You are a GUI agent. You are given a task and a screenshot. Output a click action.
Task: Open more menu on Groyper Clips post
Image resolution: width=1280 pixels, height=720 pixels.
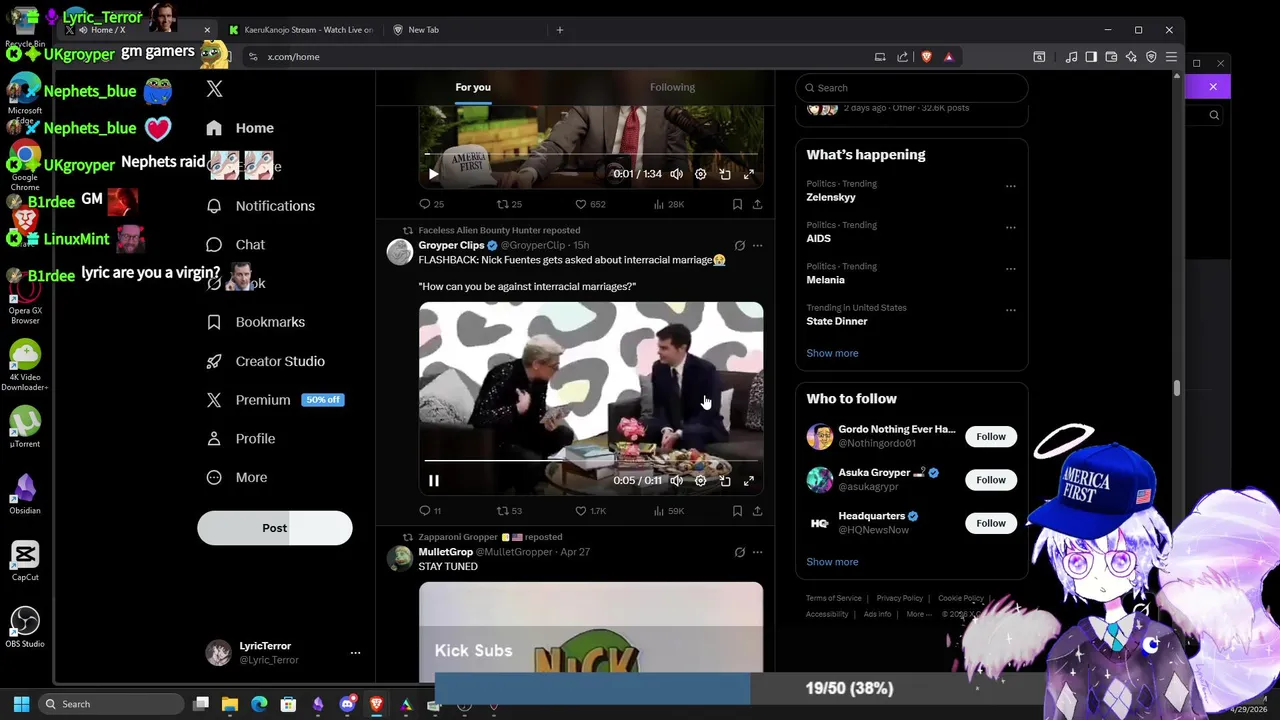[757, 245]
